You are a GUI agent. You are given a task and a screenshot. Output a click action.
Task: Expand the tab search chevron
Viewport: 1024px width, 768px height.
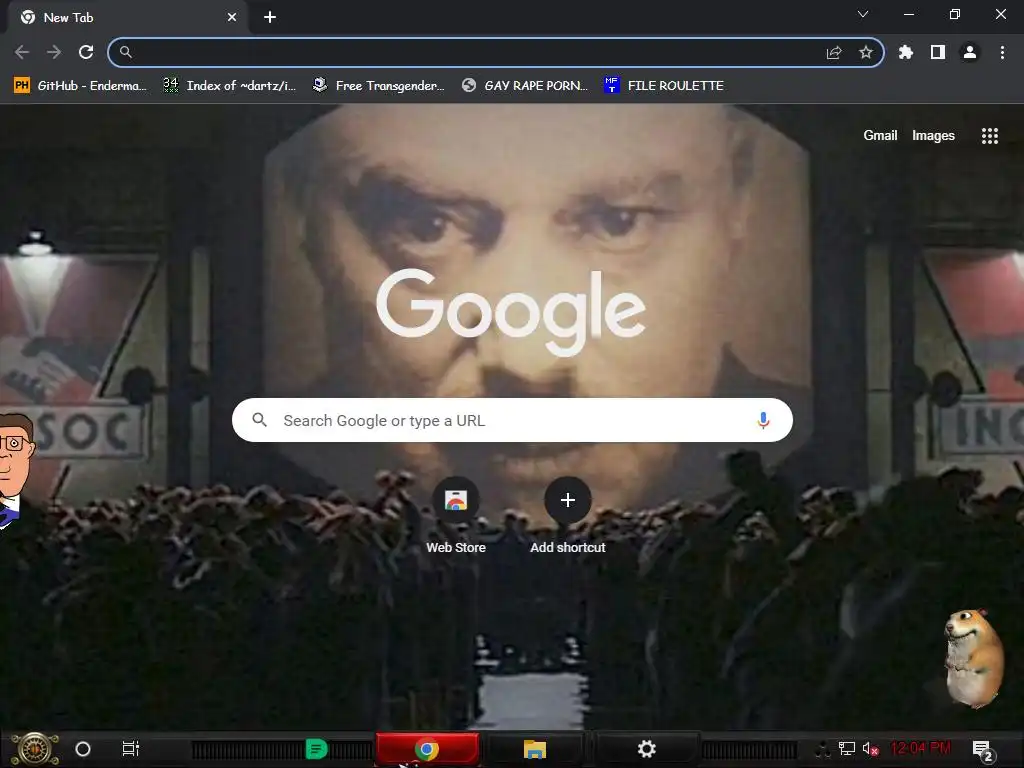[x=863, y=14]
